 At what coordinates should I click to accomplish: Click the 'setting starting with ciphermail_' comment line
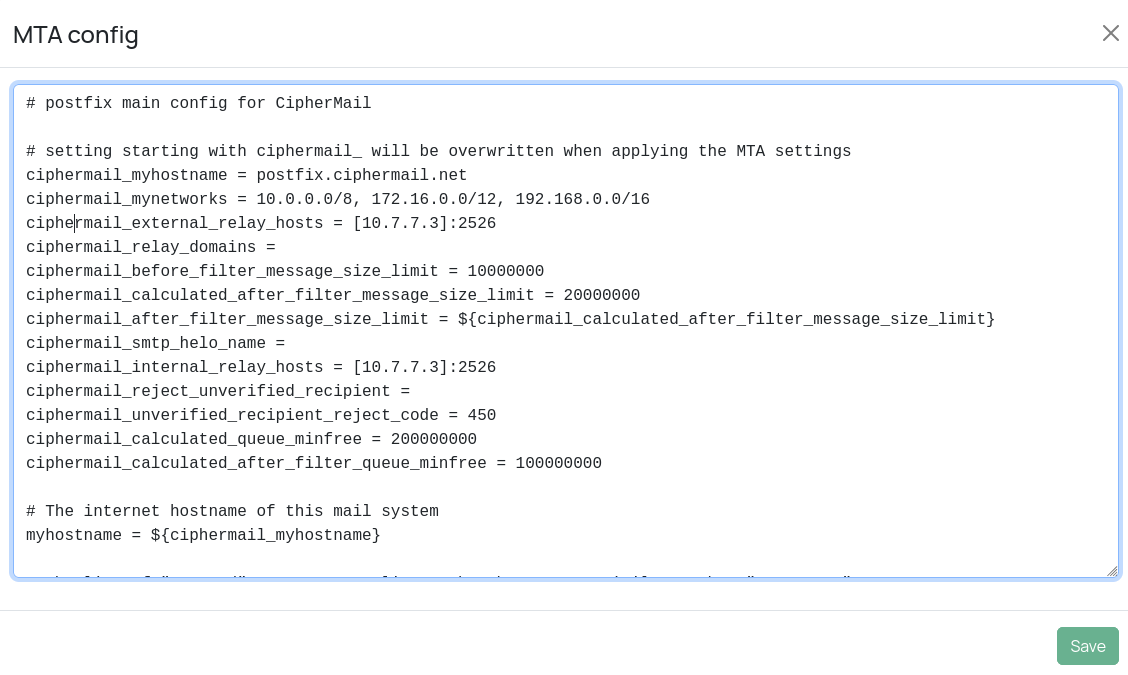click(438, 152)
